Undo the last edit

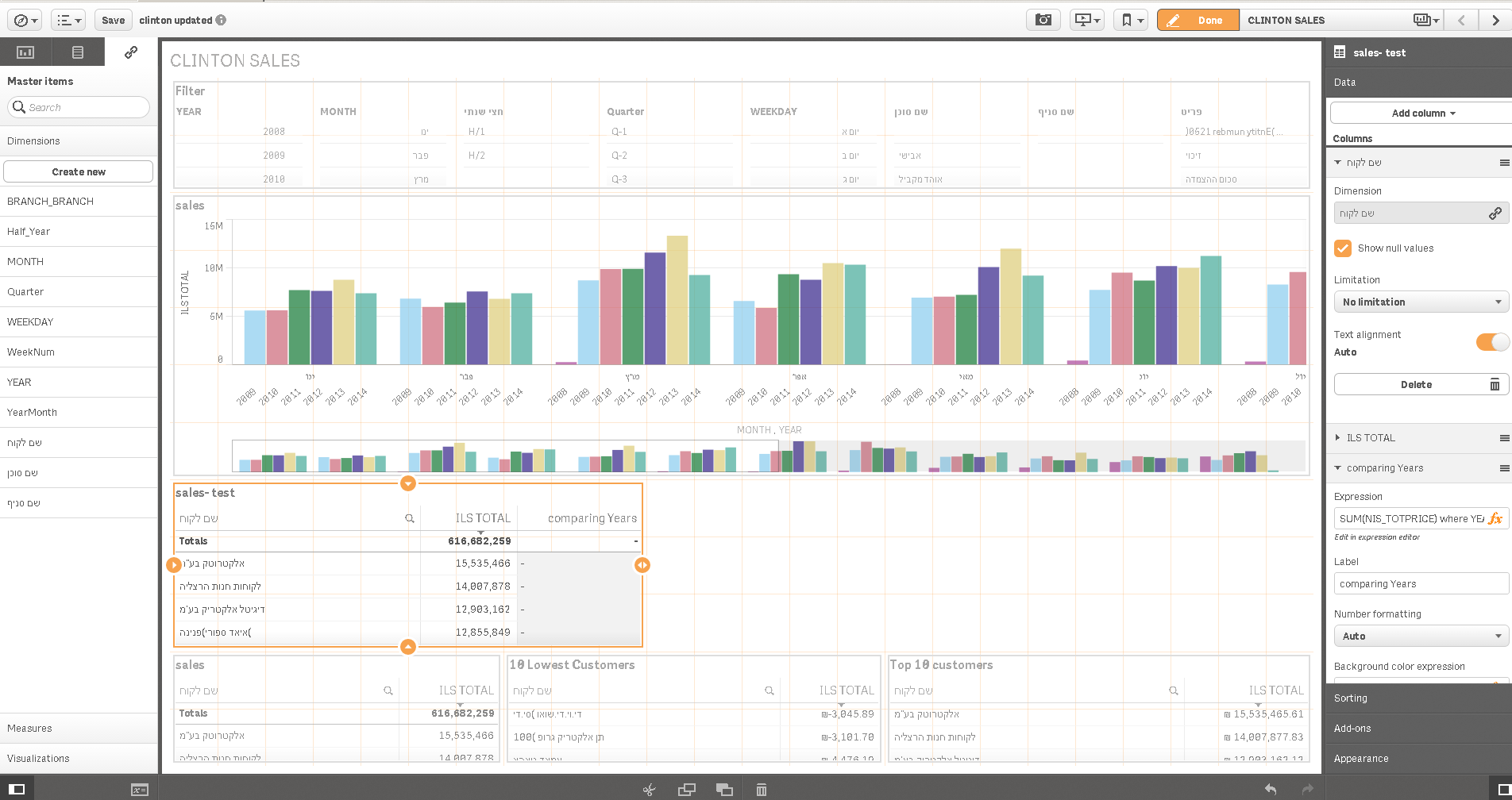(x=1271, y=789)
